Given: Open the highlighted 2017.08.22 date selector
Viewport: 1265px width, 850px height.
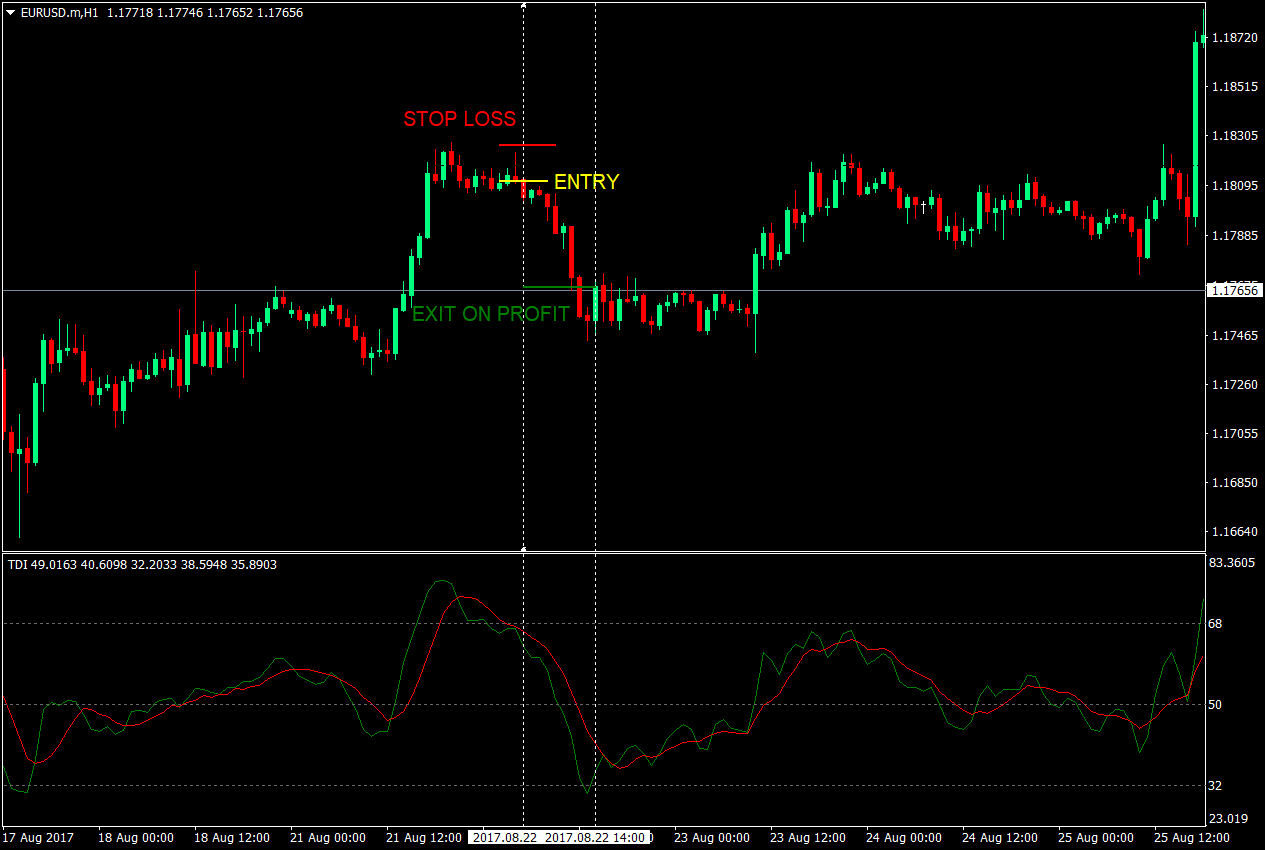Looking at the screenshot, I should [x=508, y=838].
